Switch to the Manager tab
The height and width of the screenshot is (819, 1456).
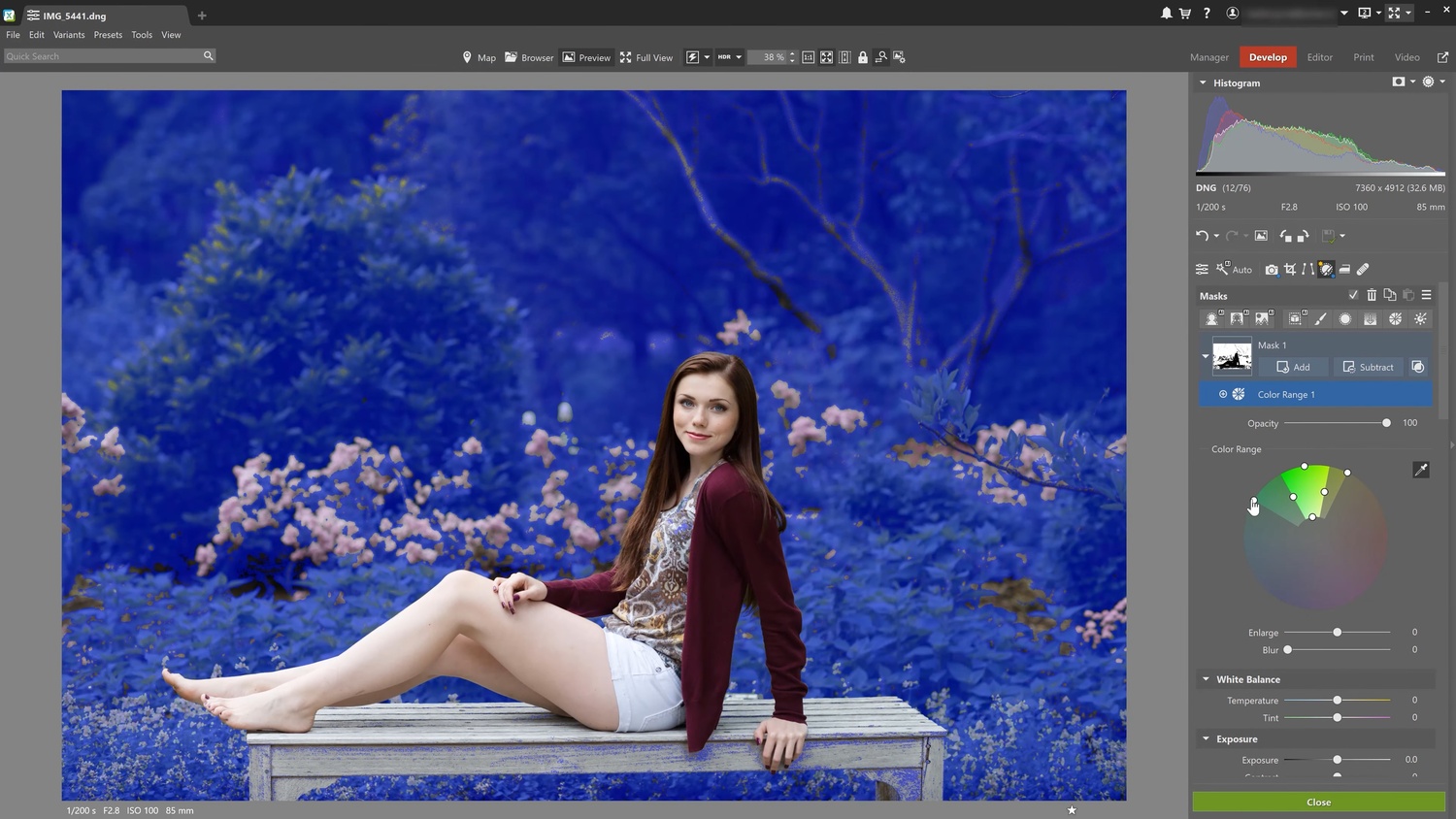pyautogui.click(x=1209, y=57)
